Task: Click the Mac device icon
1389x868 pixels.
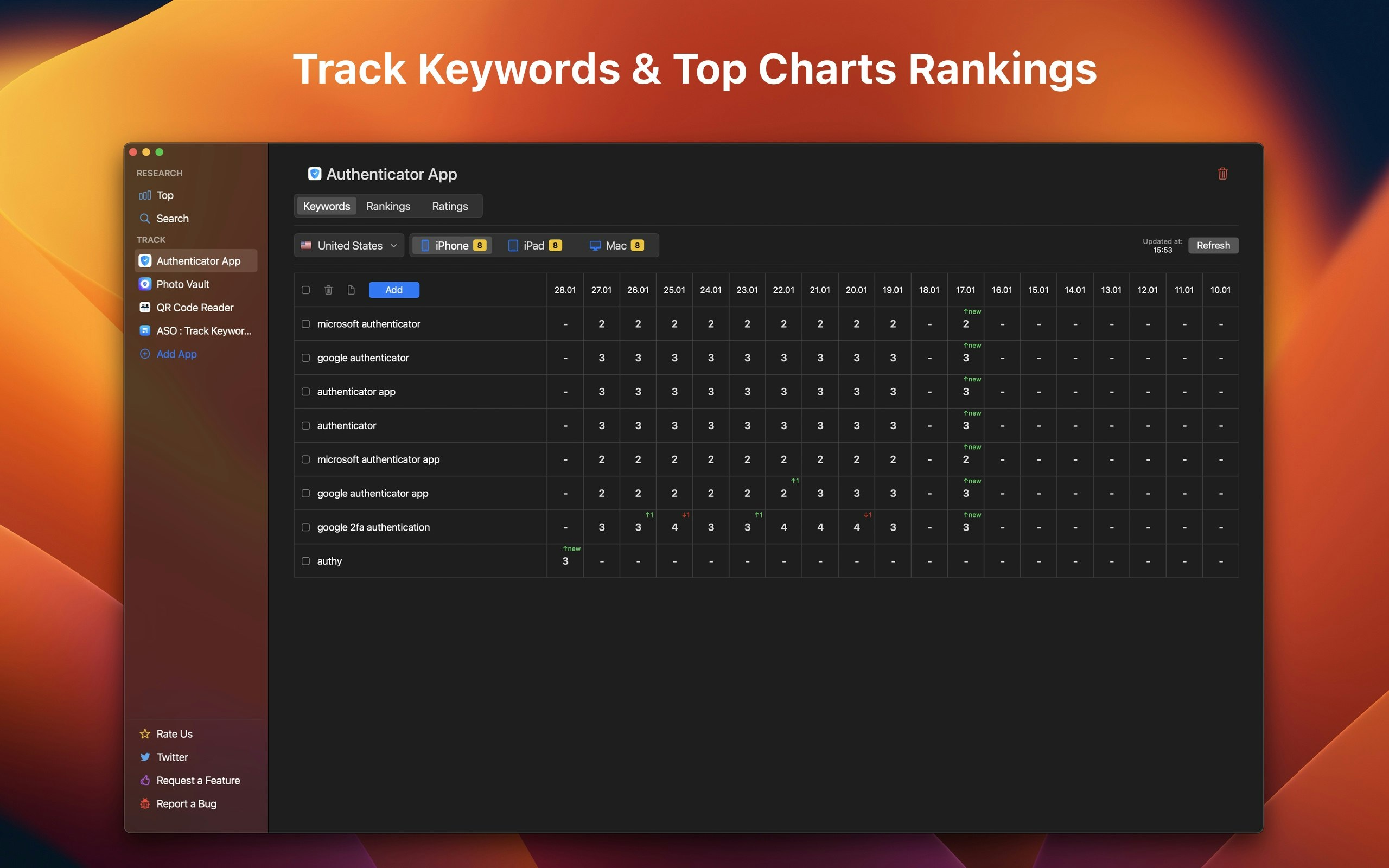Action: click(595, 246)
